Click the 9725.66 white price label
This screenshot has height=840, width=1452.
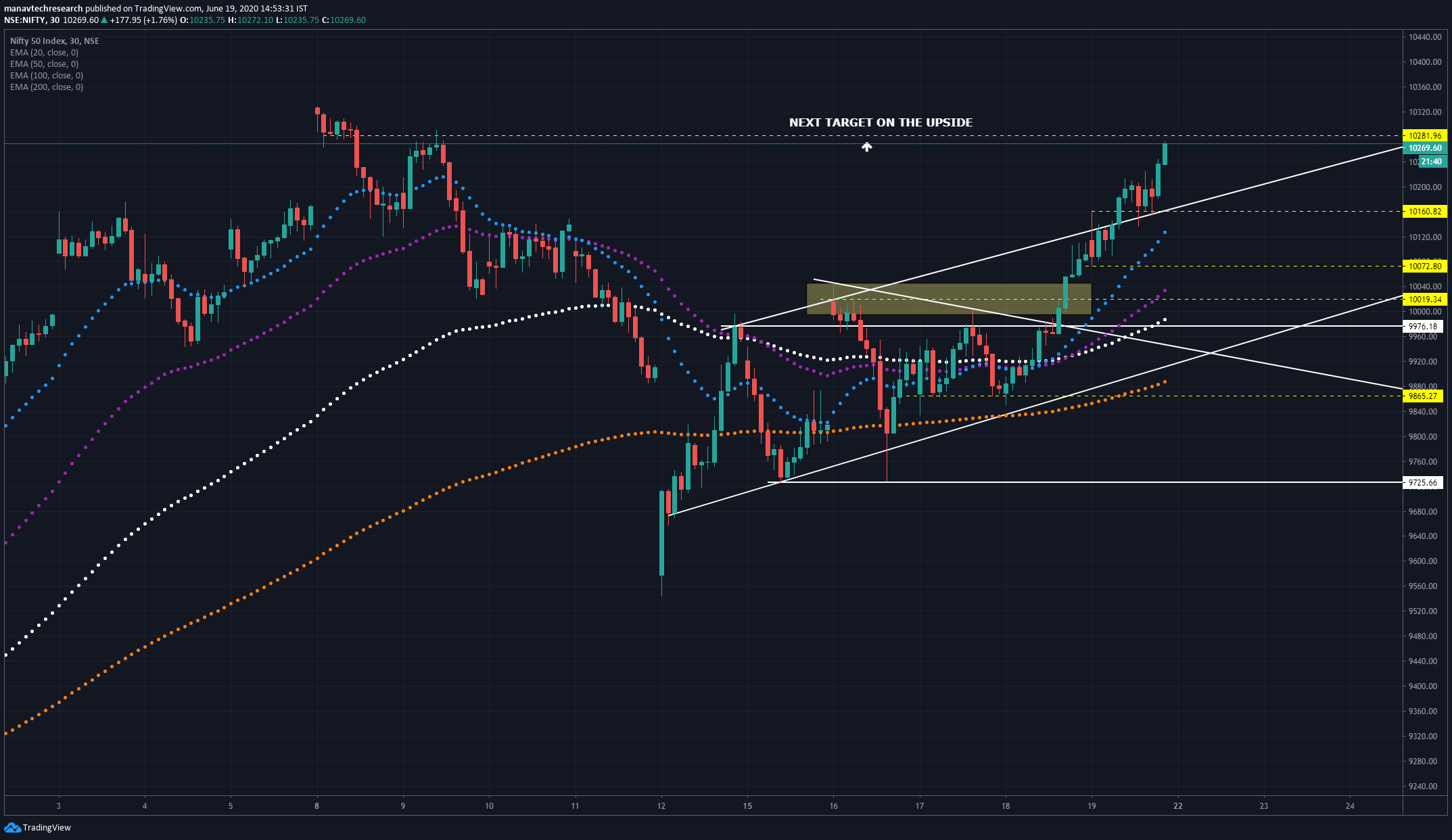coord(1423,482)
